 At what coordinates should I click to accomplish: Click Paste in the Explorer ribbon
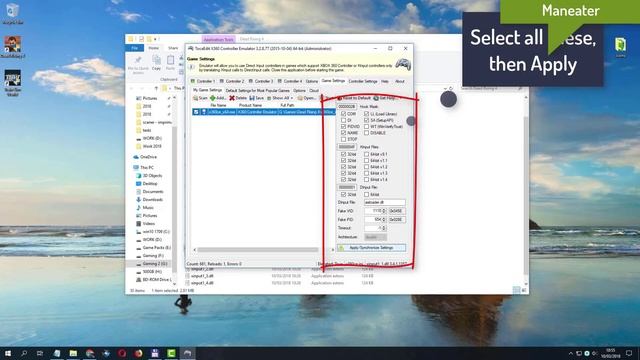coord(170,63)
